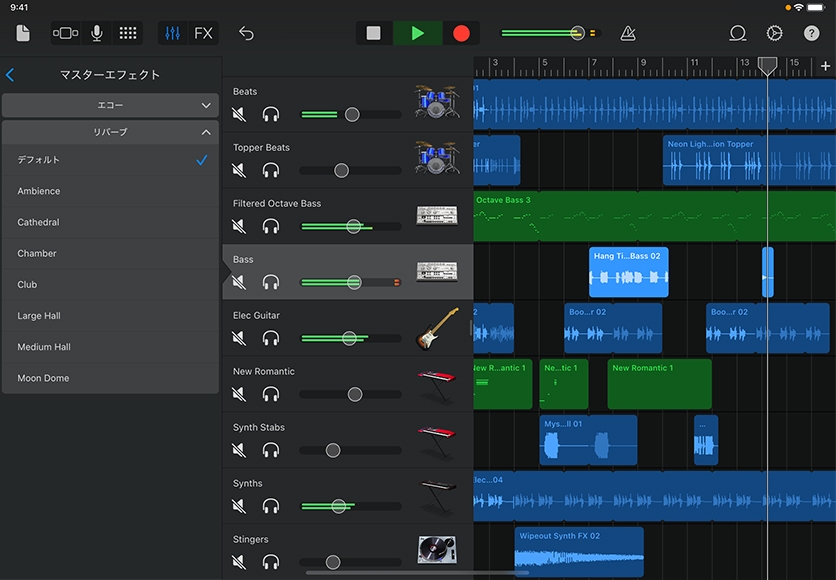Toggle the metronome icon
836x580 pixels.
pos(627,33)
